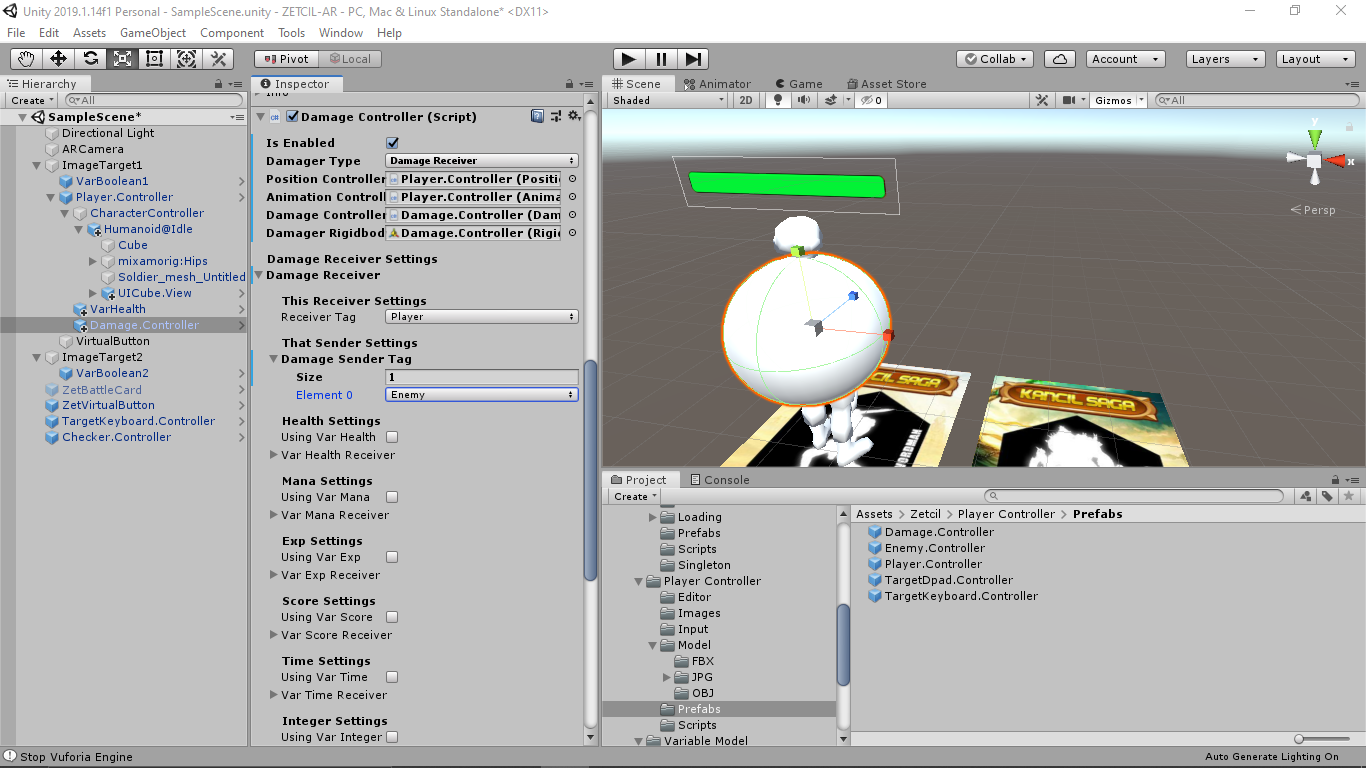Image resolution: width=1366 pixels, height=768 pixels.
Task: Open the Damager Type dropdown
Action: pos(480,160)
